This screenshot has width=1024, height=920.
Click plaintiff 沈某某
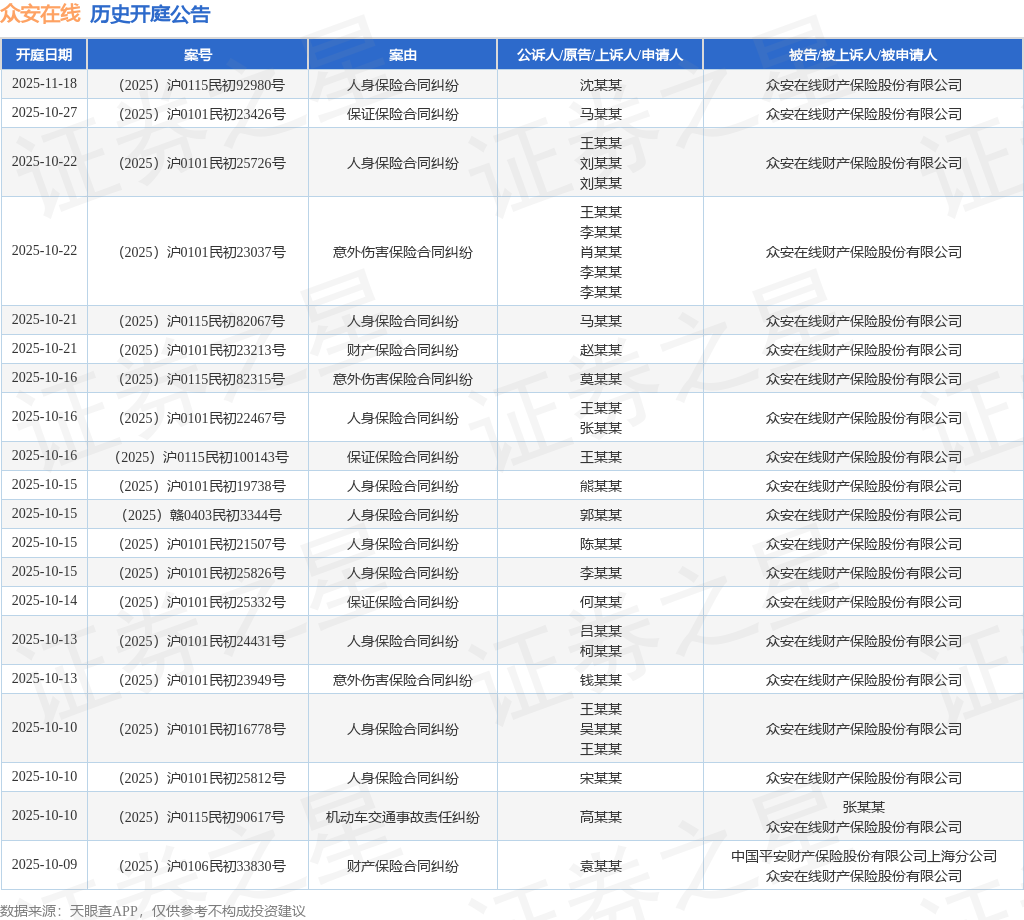[x=601, y=85]
